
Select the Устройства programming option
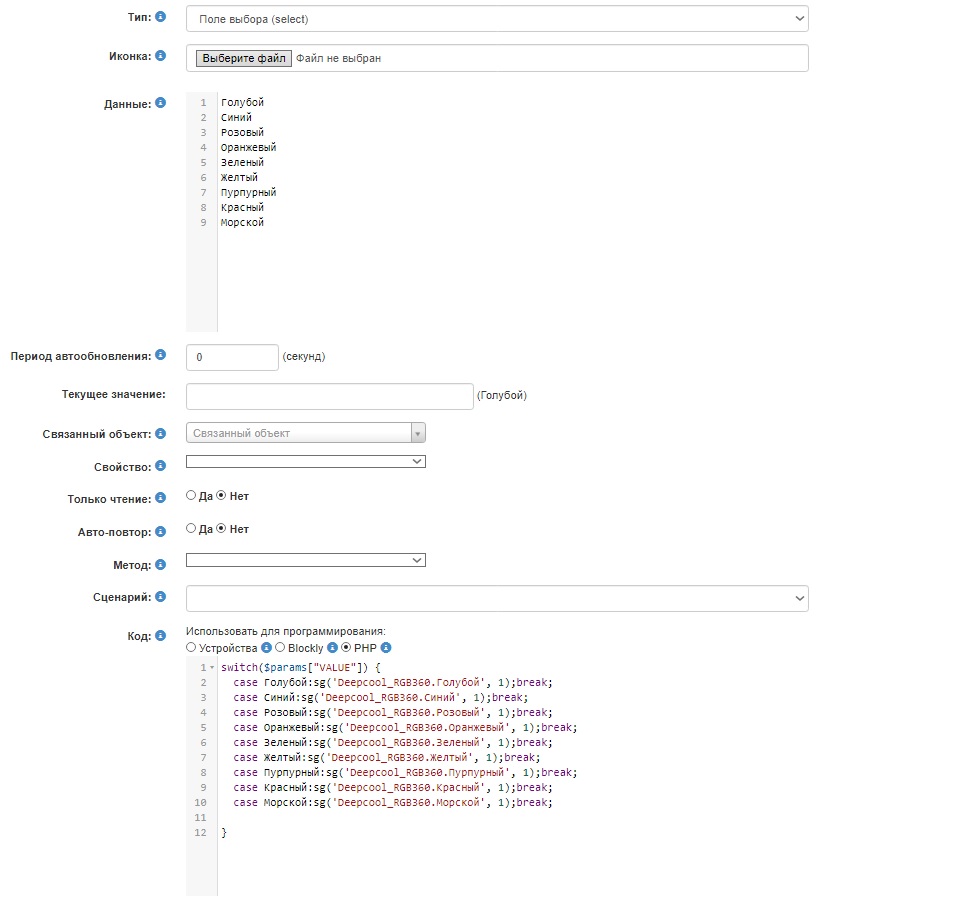coord(191,648)
